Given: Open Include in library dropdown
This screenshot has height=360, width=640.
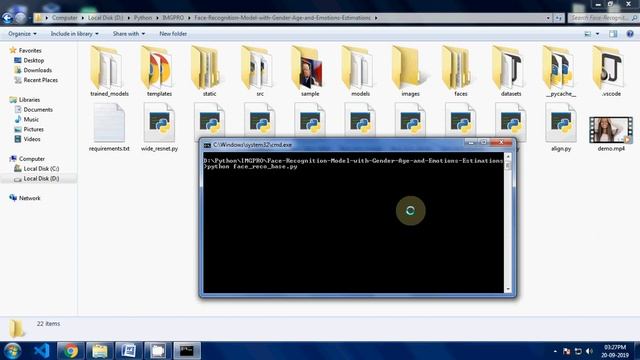Looking at the screenshot, I should (74, 33).
